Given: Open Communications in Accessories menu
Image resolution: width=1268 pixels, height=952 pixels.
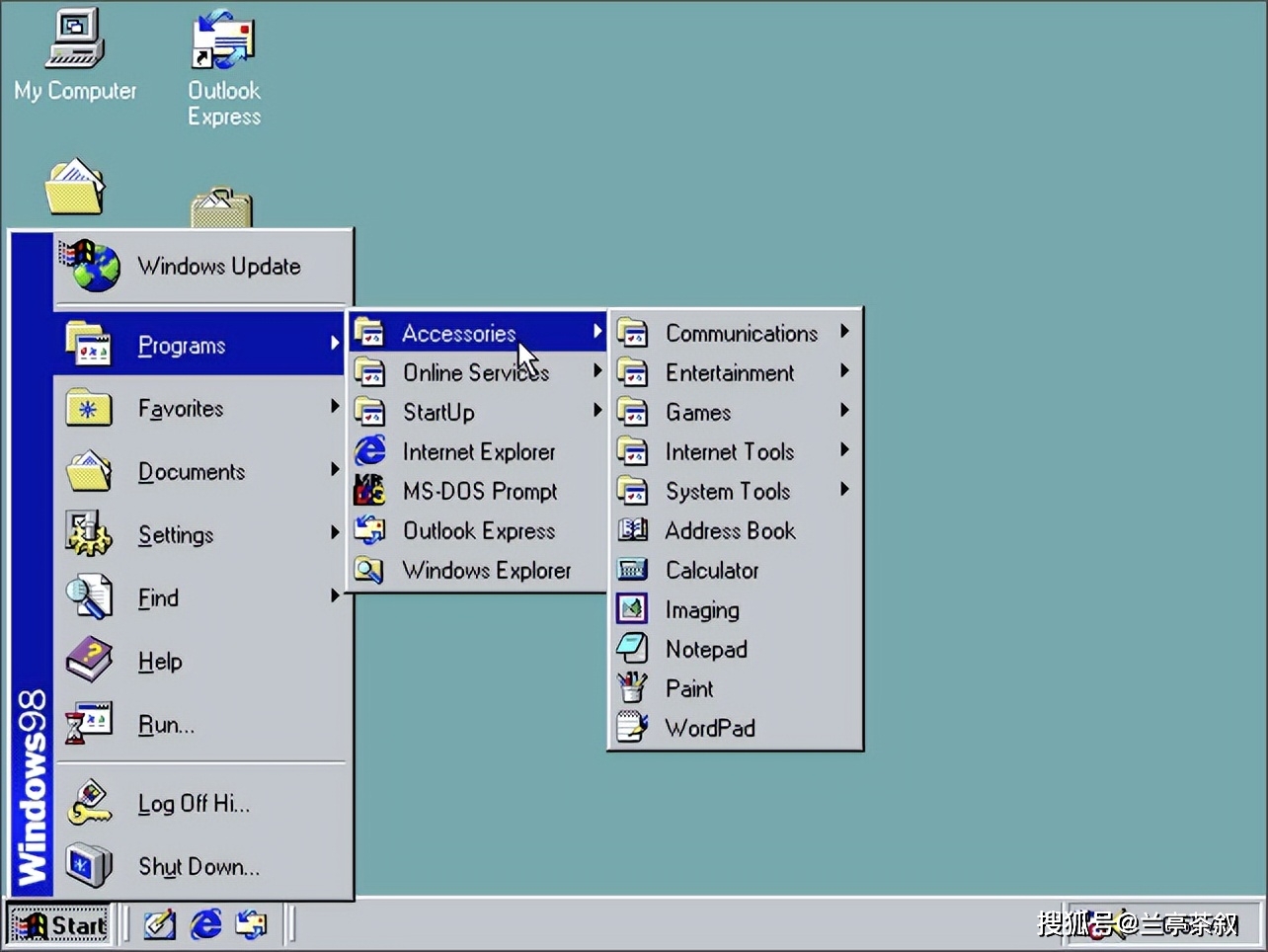Looking at the screenshot, I should (x=736, y=333).
